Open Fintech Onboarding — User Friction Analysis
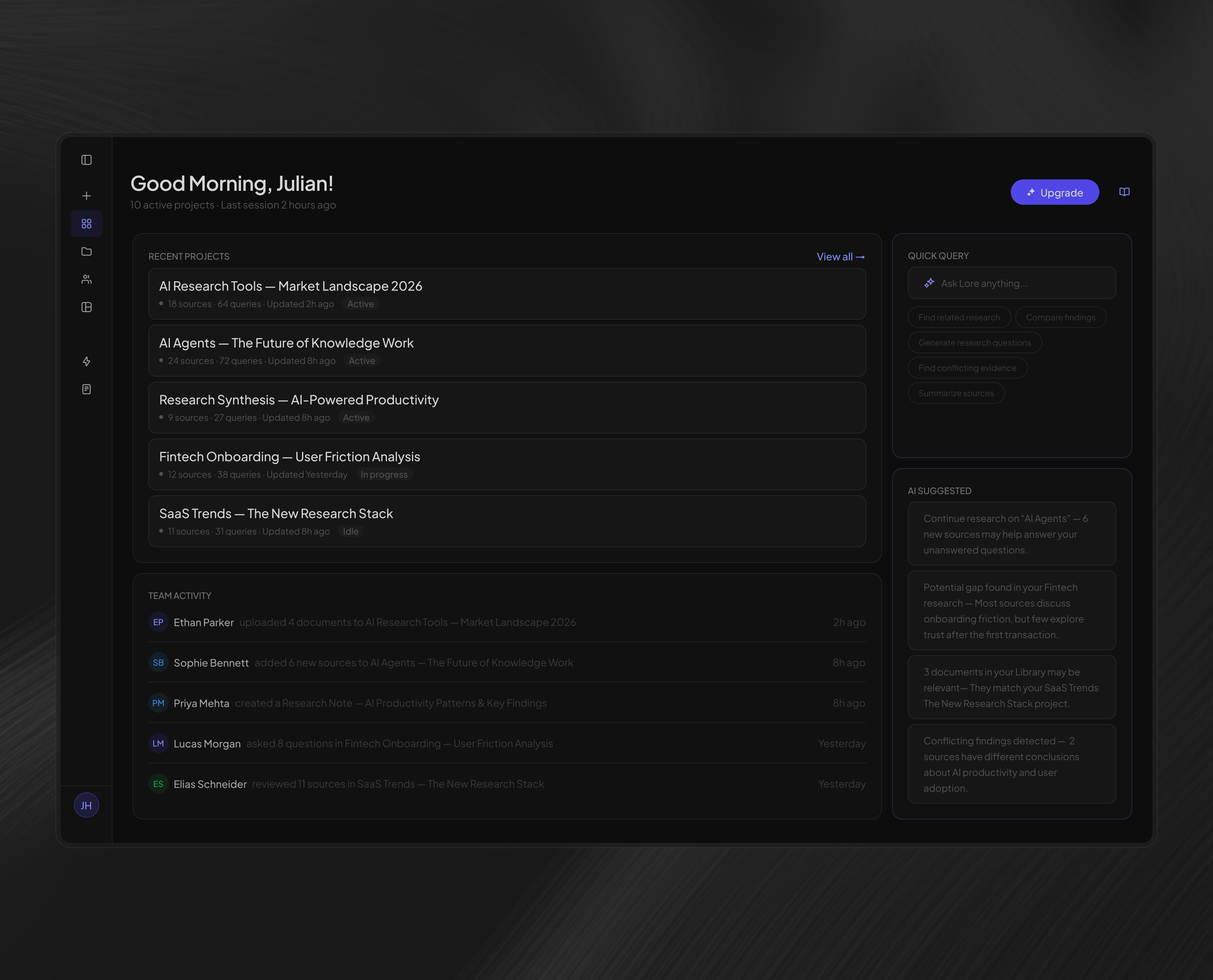Viewport: 1213px width, 980px height. tap(507, 465)
